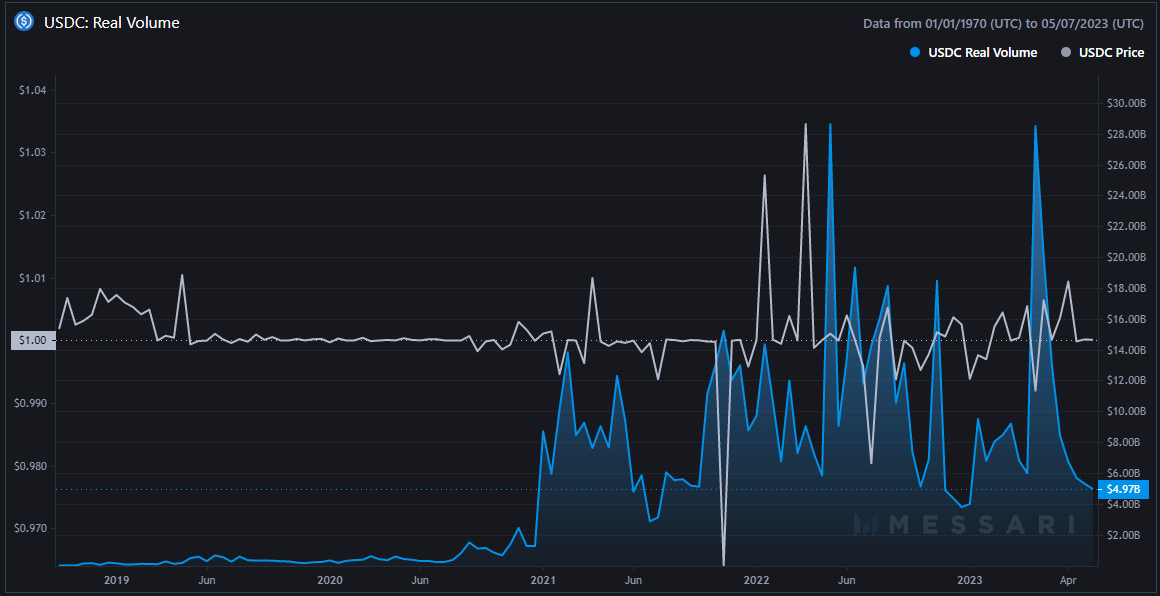Click the $0.990 price axis label
The image size is (1160, 596).
point(31,404)
